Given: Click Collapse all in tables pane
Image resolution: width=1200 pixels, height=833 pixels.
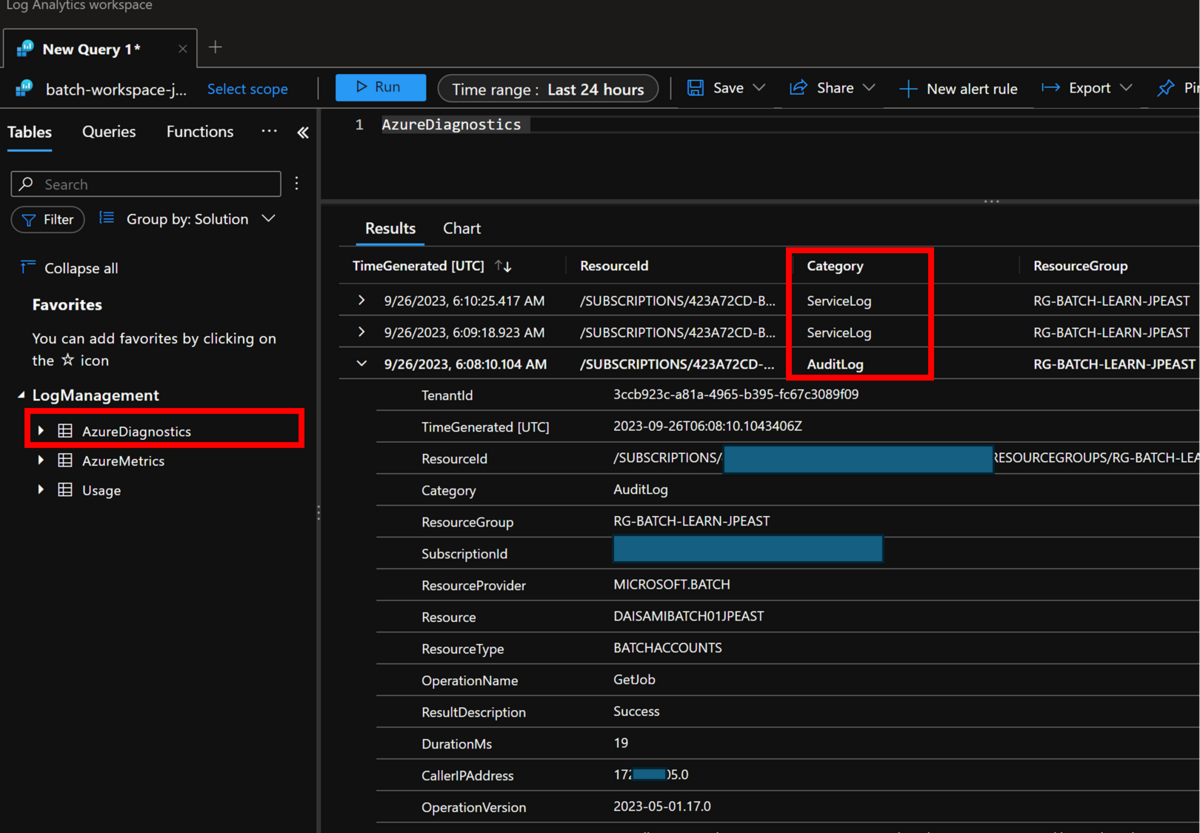Looking at the screenshot, I should tap(70, 268).
